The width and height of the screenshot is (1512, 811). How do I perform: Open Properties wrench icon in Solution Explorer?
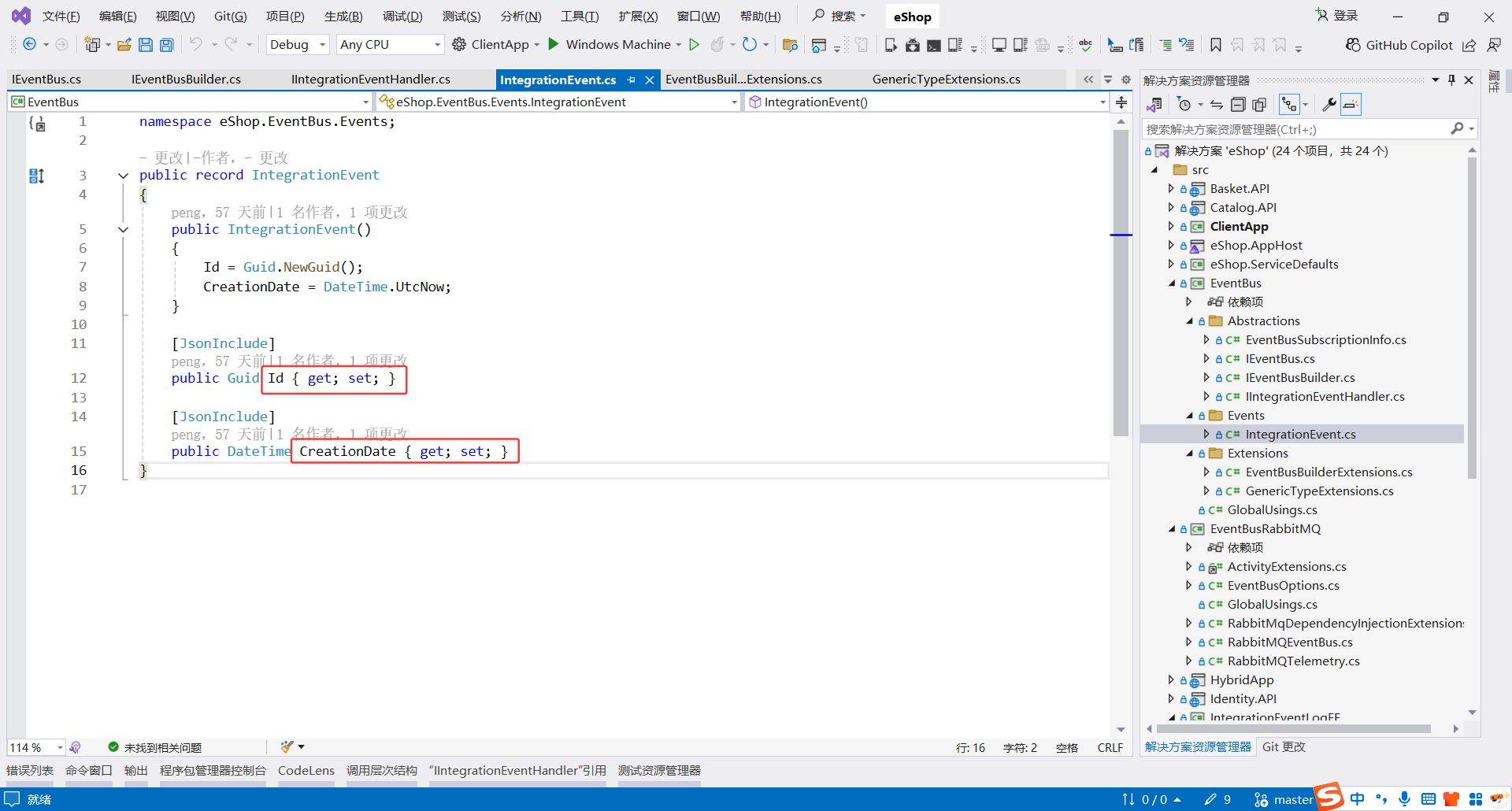[x=1329, y=105]
